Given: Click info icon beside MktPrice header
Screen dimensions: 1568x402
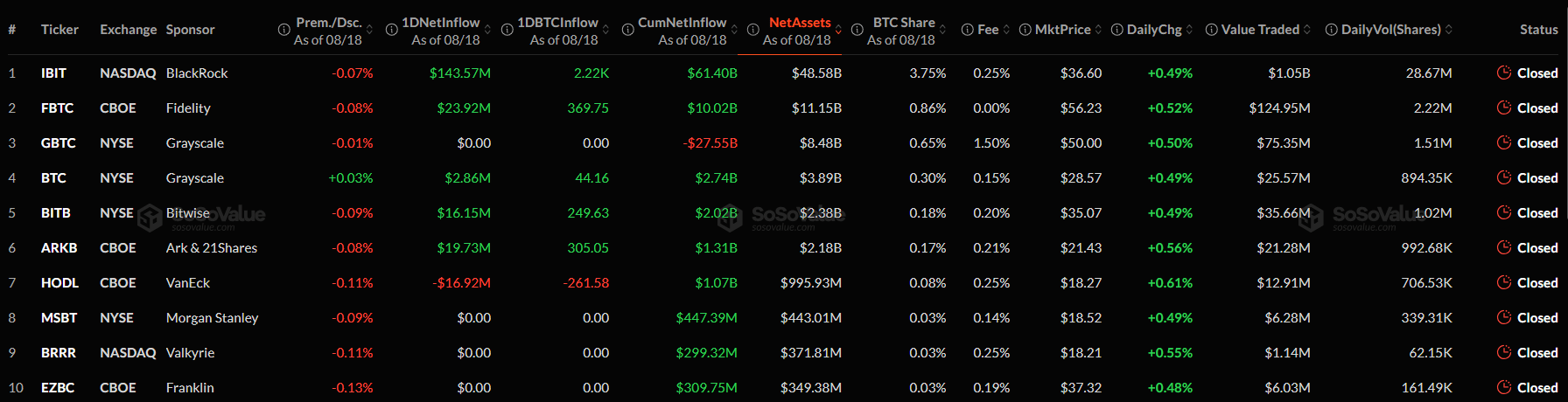Looking at the screenshot, I should (1025, 30).
